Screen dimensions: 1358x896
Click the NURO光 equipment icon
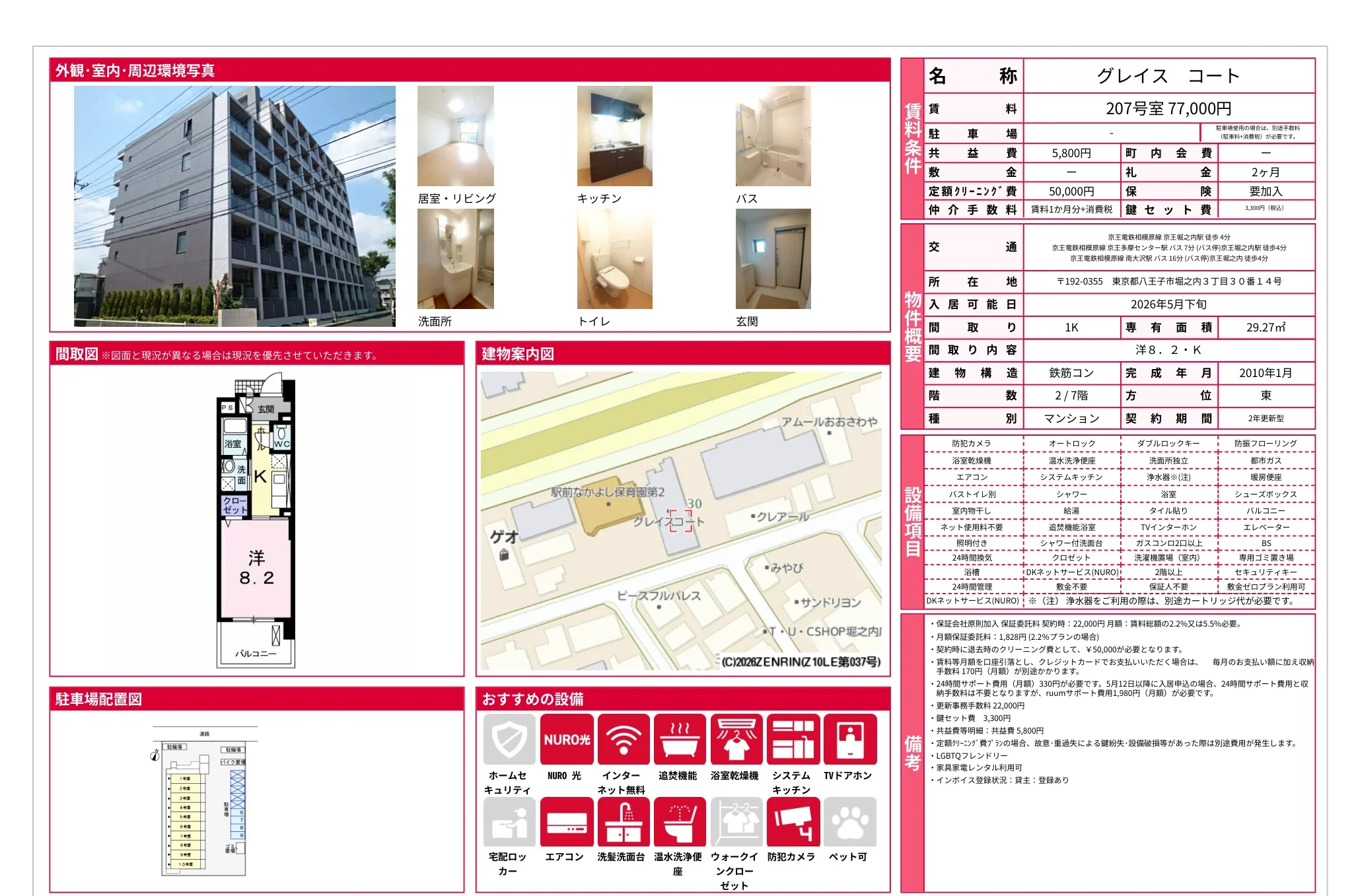(x=566, y=740)
